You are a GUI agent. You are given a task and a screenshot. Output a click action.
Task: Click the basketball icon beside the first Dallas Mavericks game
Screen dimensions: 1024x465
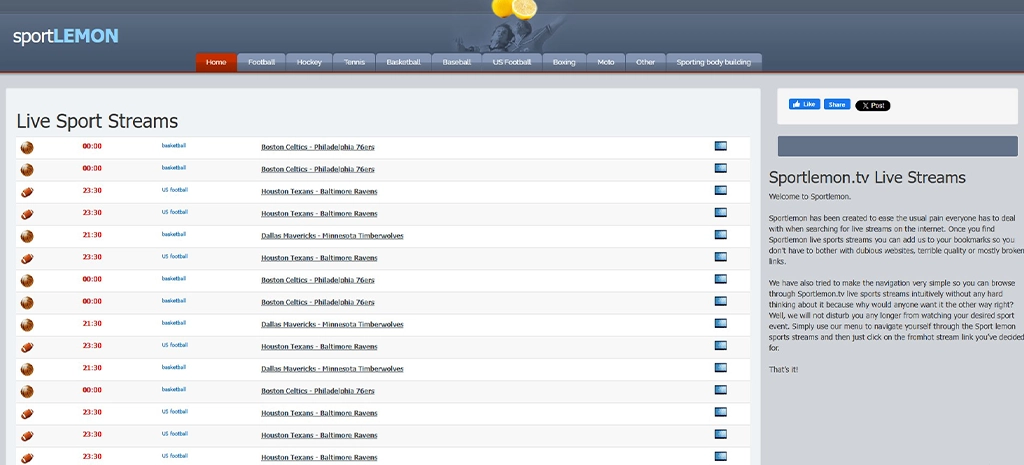click(x=27, y=236)
